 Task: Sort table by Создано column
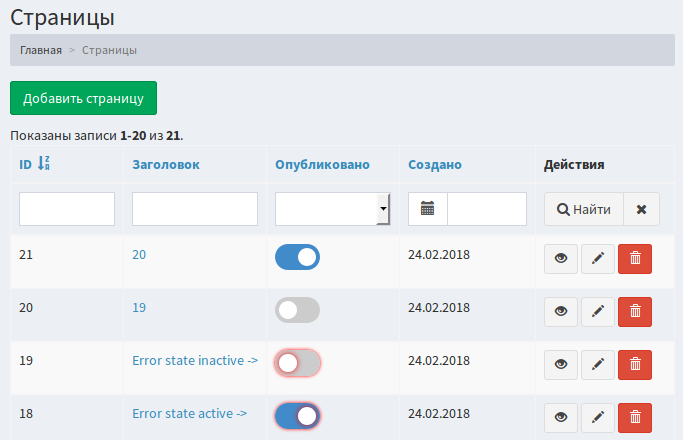click(x=435, y=165)
